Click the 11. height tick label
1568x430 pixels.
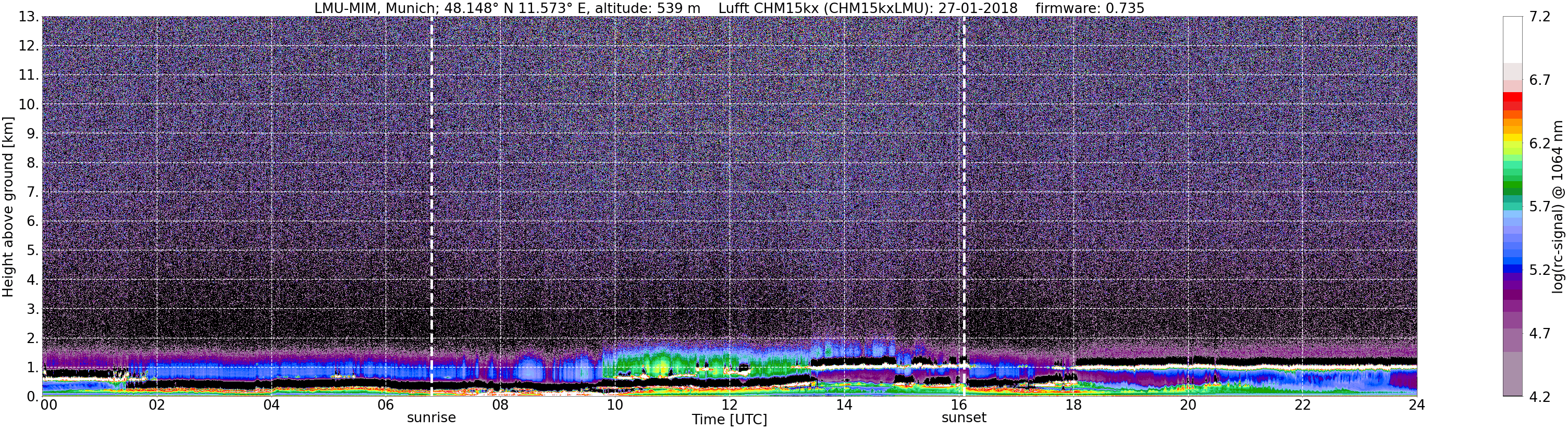(x=29, y=75)
